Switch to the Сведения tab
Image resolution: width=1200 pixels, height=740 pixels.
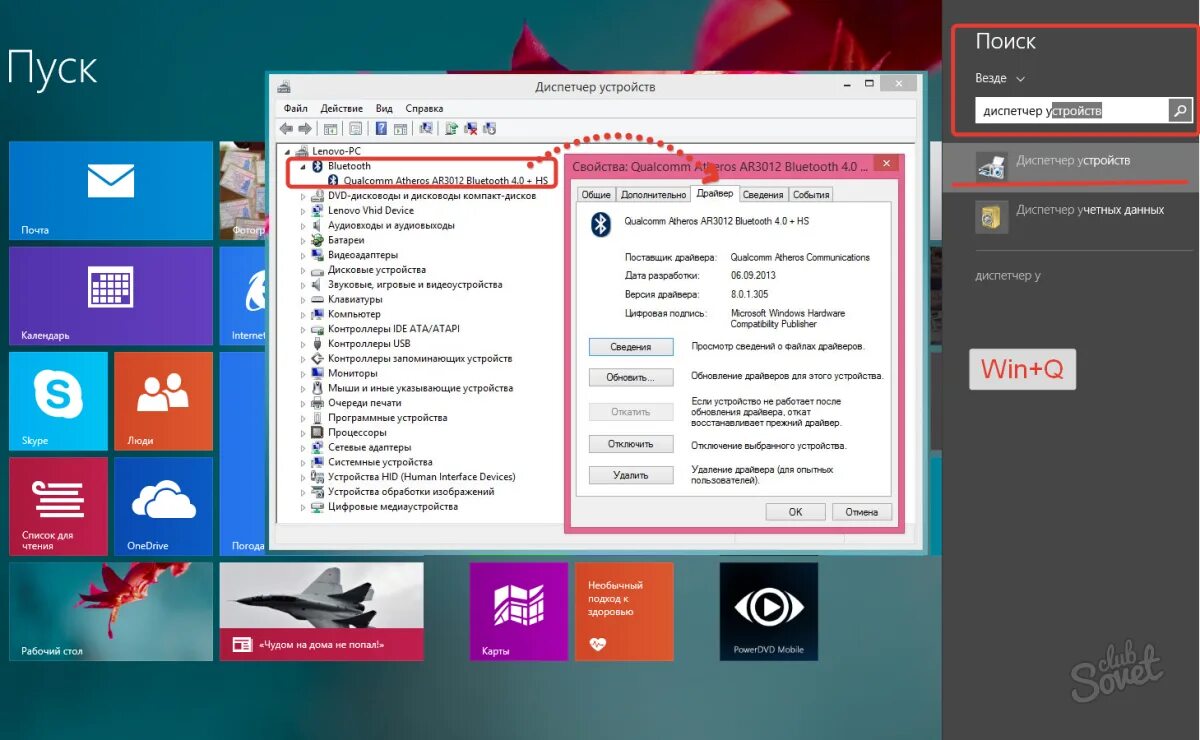pos(763,195)
